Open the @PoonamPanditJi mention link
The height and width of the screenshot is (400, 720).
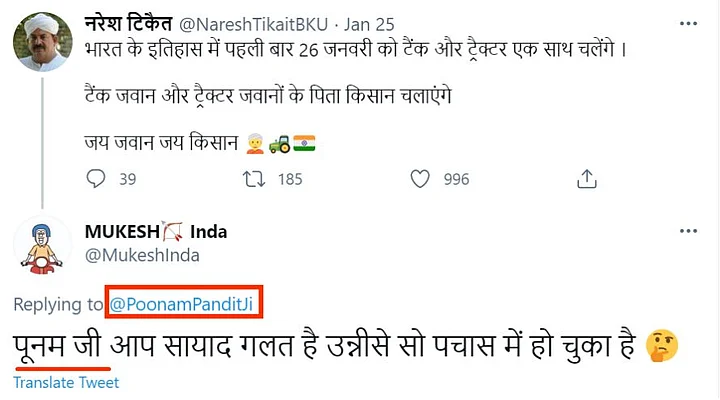tap(187, 304)
